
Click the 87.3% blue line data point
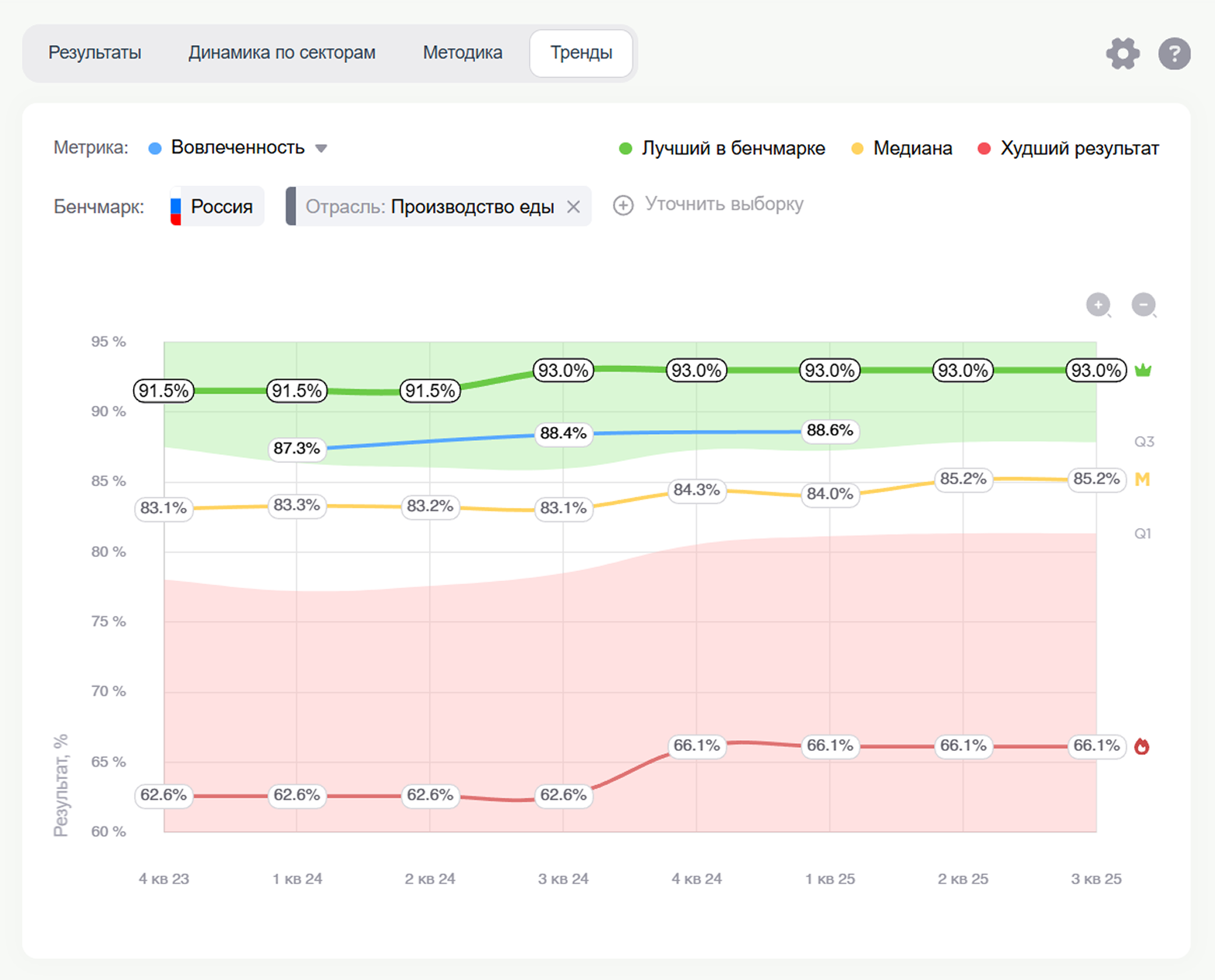pos(297,449)
